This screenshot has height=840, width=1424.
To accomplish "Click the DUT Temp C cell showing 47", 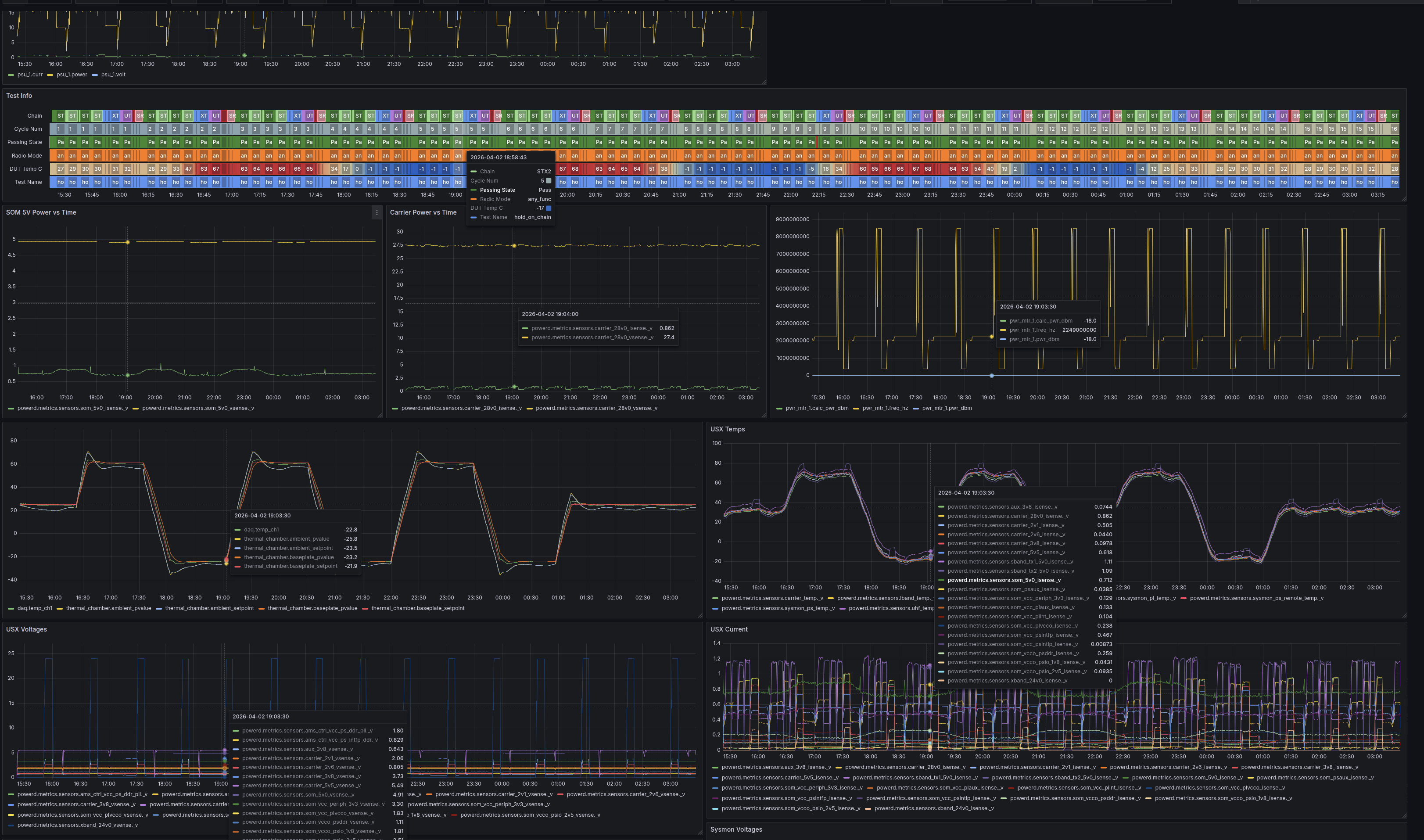I will pyautogui.click(x=188, y=169).
